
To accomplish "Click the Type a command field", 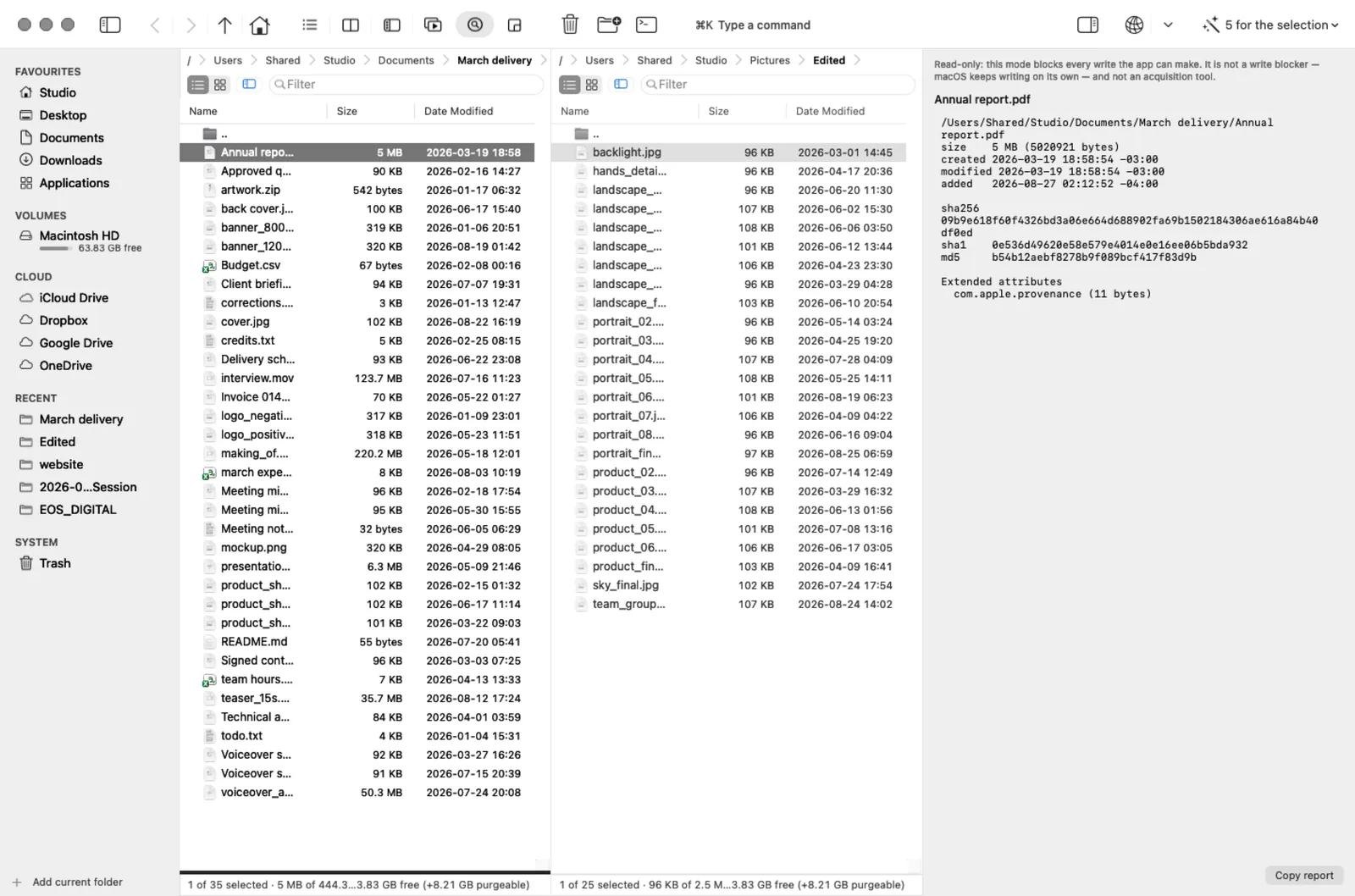I will point(753,25).
